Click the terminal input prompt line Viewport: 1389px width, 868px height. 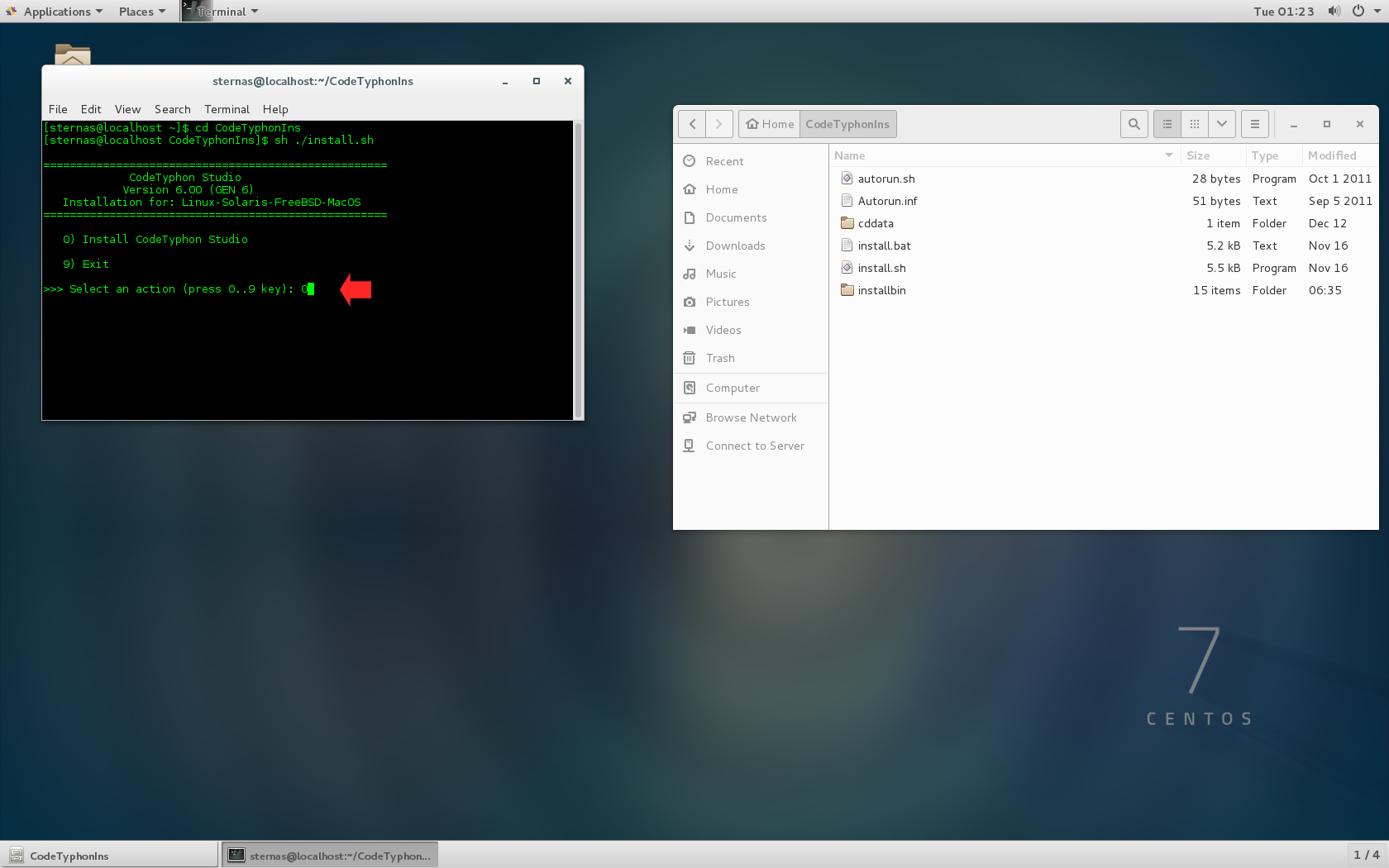pyautogui.click(x=179, y=289)
